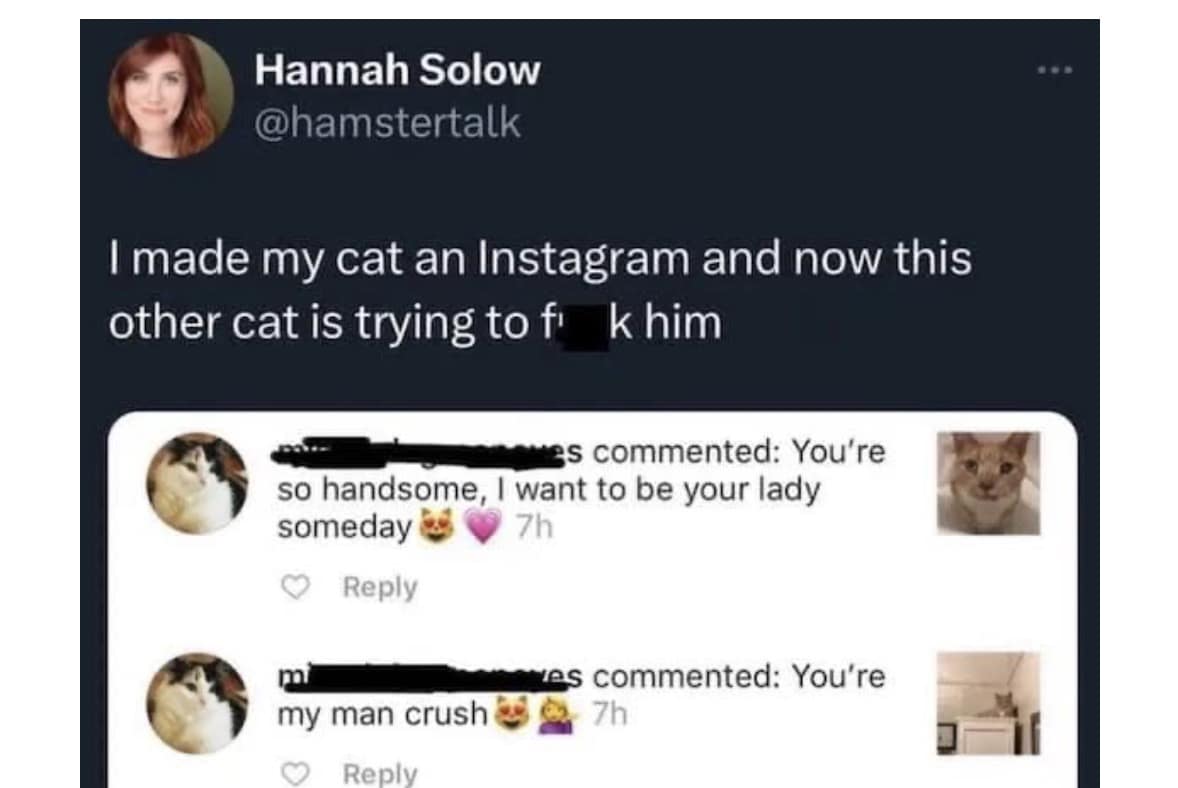
Task: Click the heart-eyes cat emoji after "man crush"
Action: pyautogui.click(x=510, y=713)
